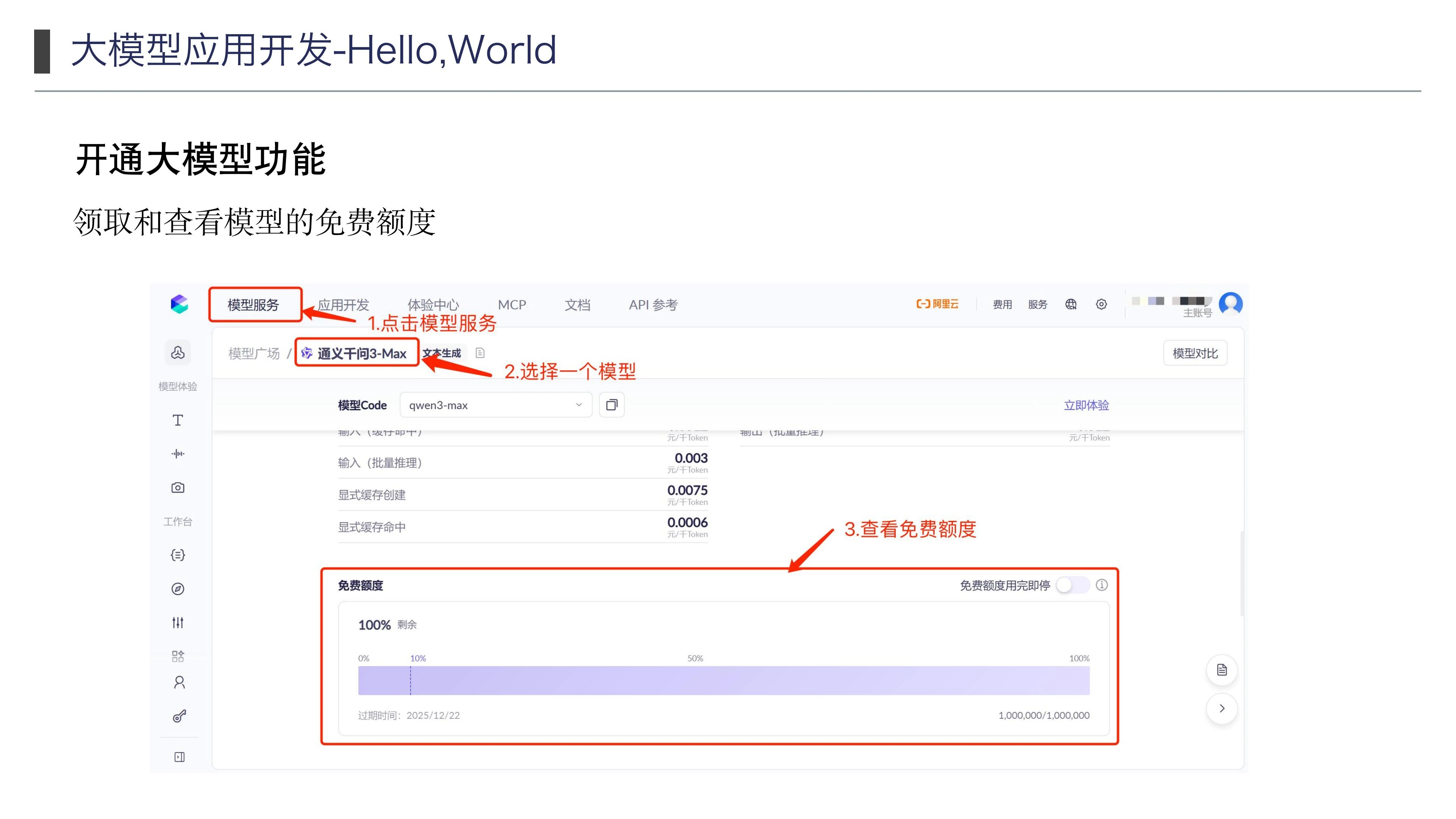Screen dimensions: 1456x819
Task: Click the globe language icon
Action: coord(1071,304)
